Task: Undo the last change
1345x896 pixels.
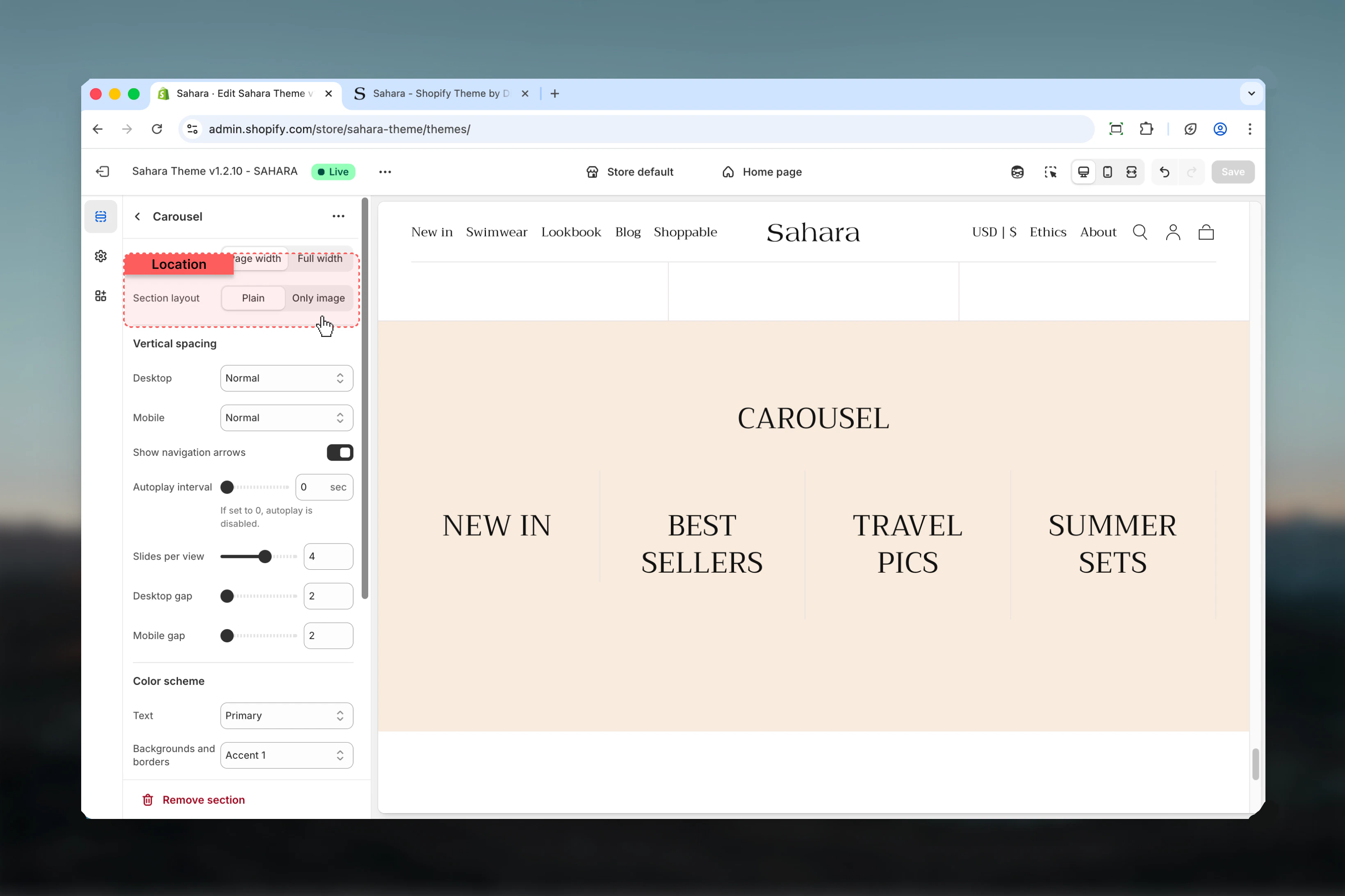Action: tap(1165, 171)
